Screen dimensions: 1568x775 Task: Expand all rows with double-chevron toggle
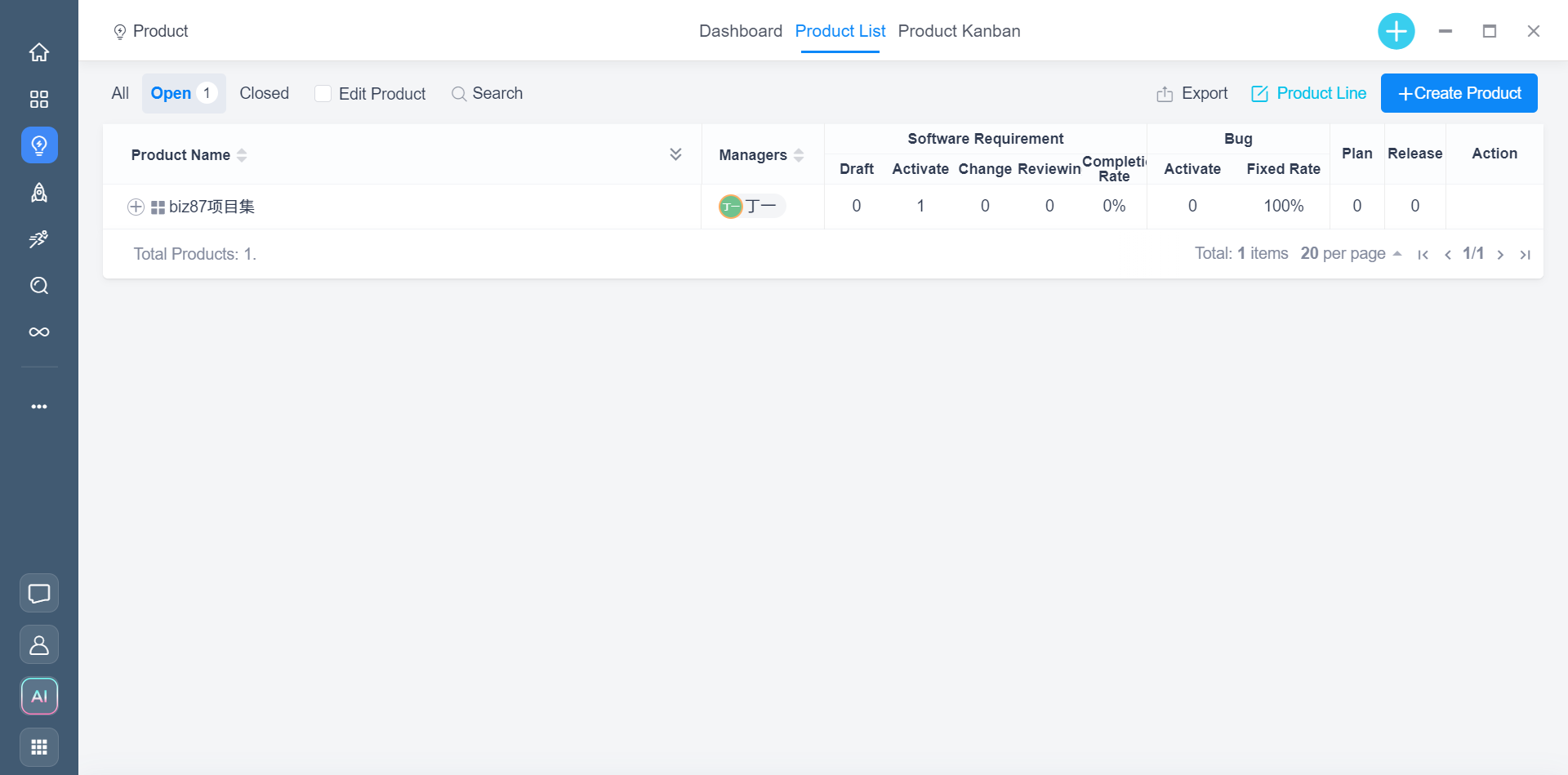click(675, 154)
